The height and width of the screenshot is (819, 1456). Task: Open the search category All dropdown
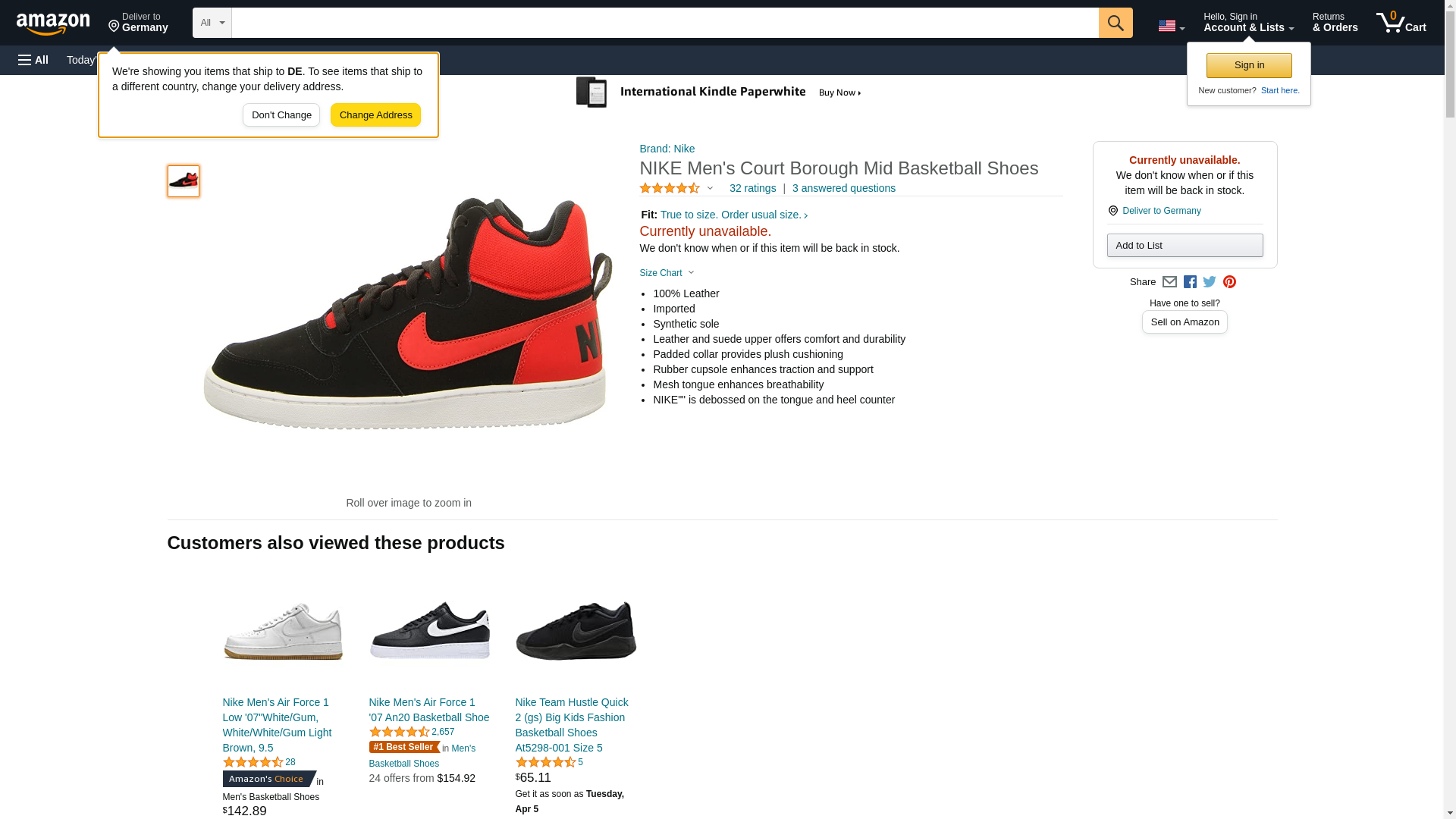tap(212, 23)
